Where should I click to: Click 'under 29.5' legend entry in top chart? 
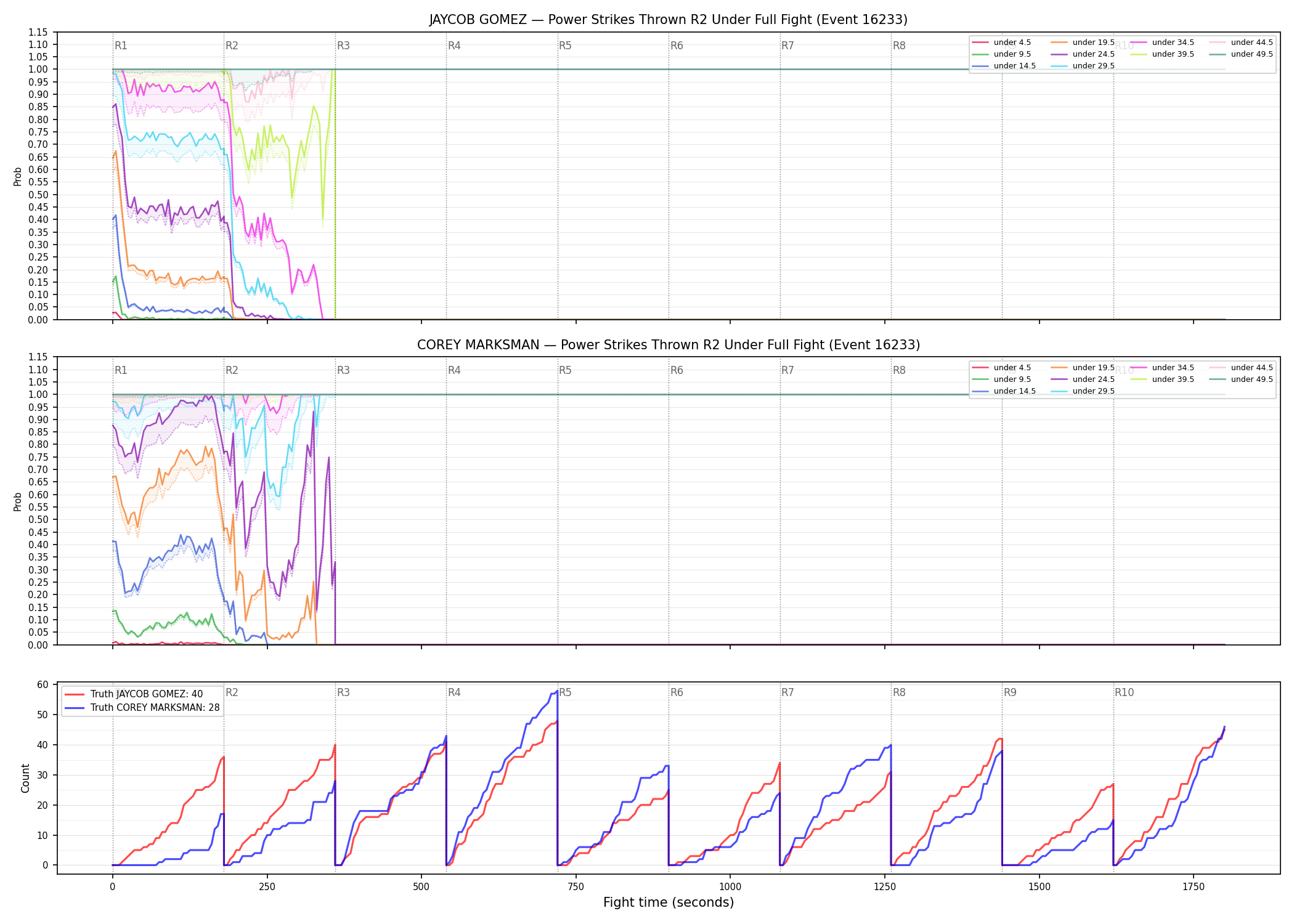(x=1083, y=66)
